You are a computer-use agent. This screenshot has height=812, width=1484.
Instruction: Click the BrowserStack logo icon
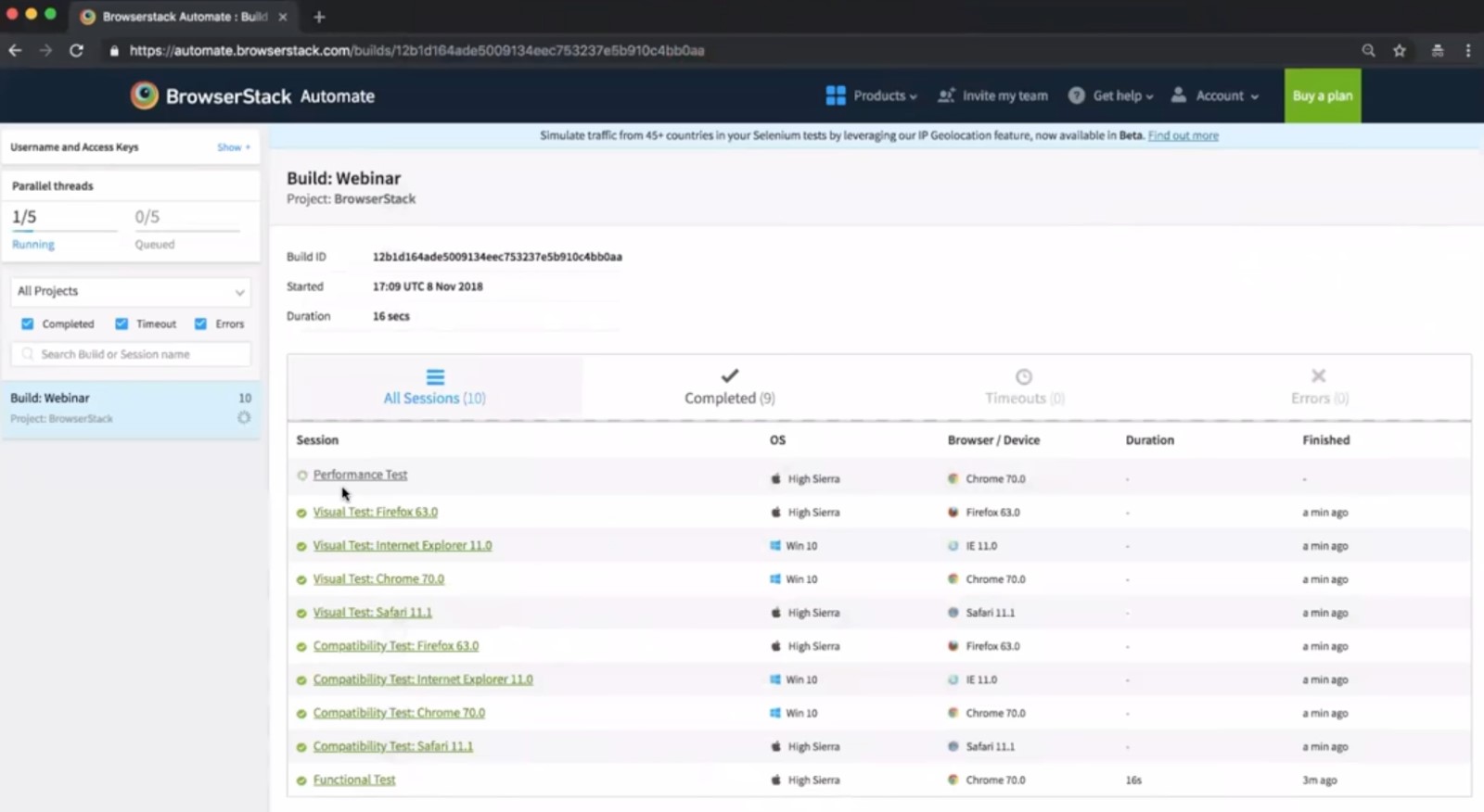[x=144, y=95]
